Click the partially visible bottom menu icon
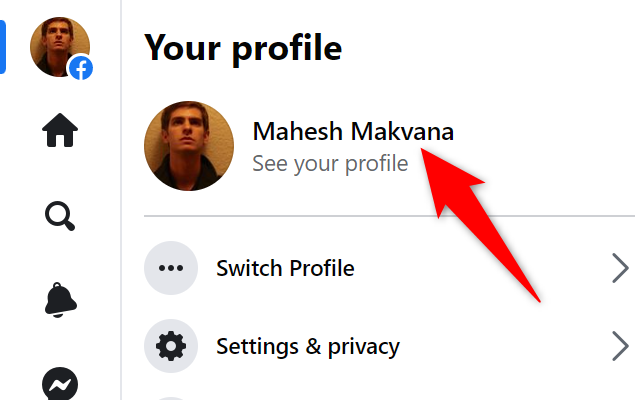The width and height of the screenshot is (635, 400). coord(171,396)
